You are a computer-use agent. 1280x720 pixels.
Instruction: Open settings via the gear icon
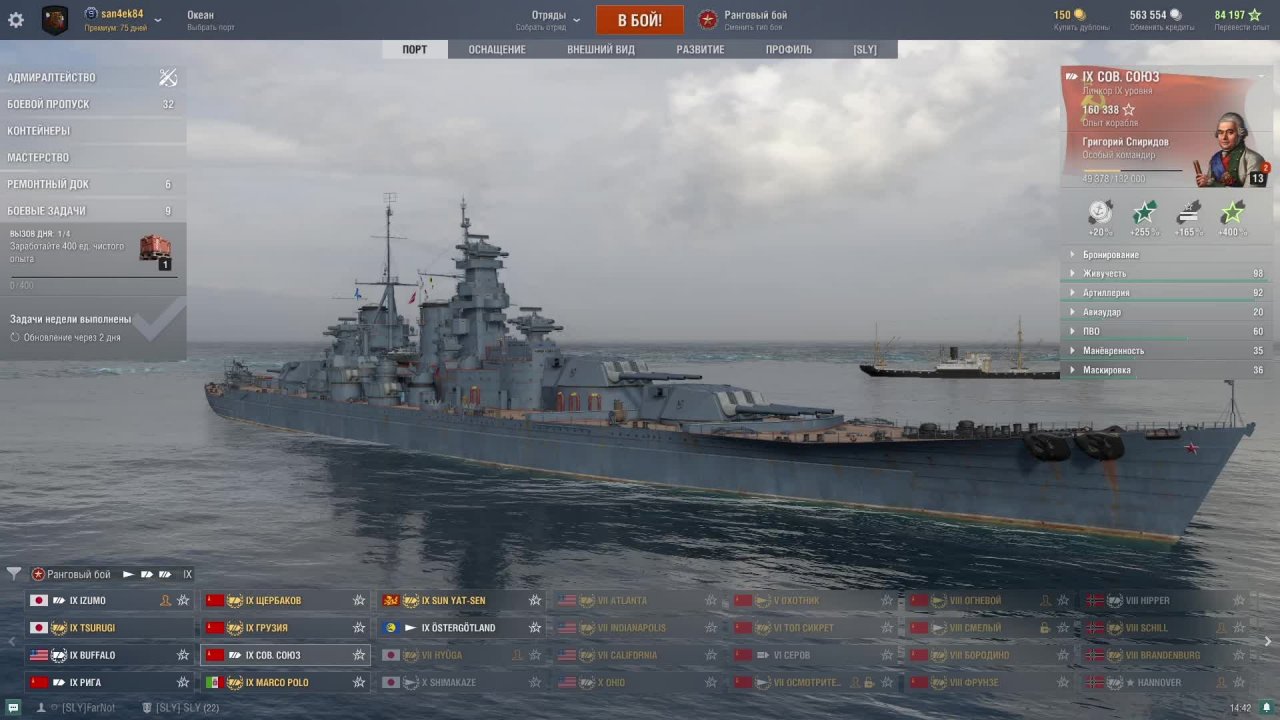(x=16, y=20)
